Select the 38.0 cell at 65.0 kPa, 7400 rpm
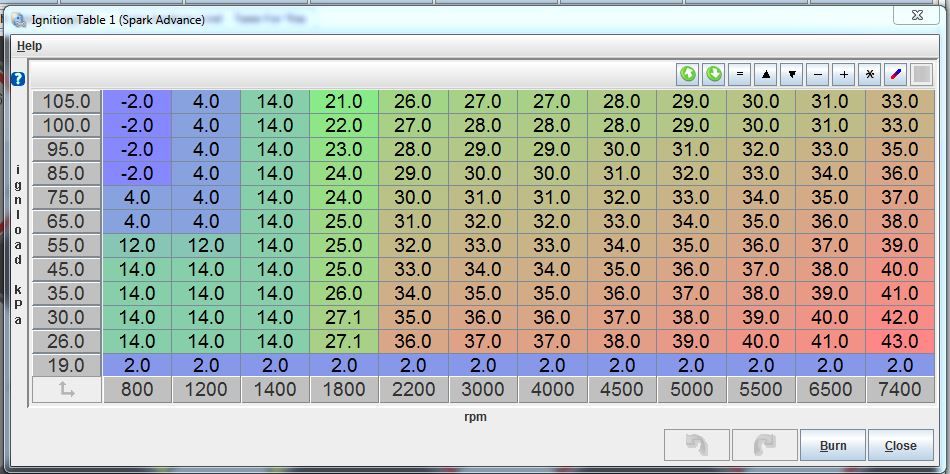This screenshot has width=950, height=474. [899, 221]
